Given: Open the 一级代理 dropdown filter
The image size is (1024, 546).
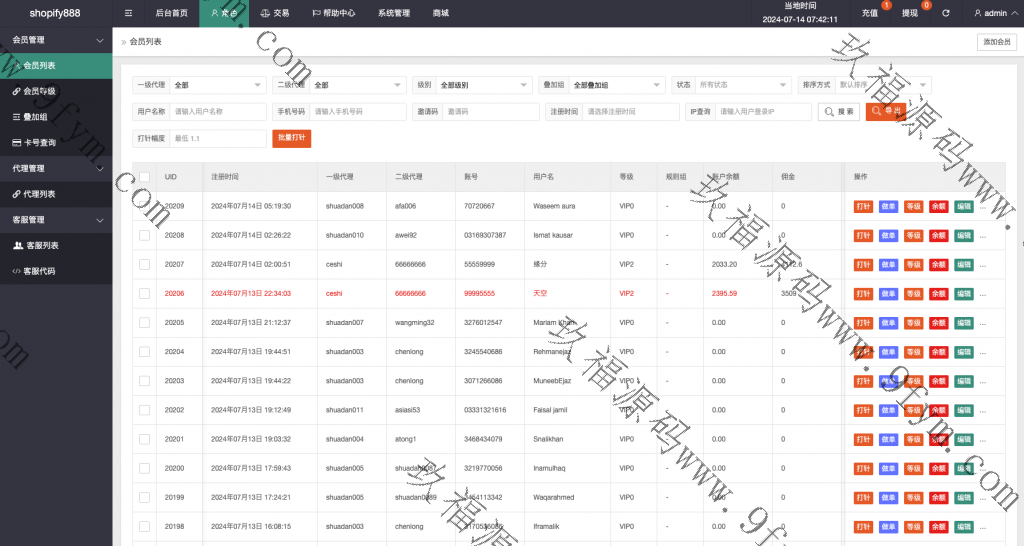Looking at the screenshot, I should (217, 85).
